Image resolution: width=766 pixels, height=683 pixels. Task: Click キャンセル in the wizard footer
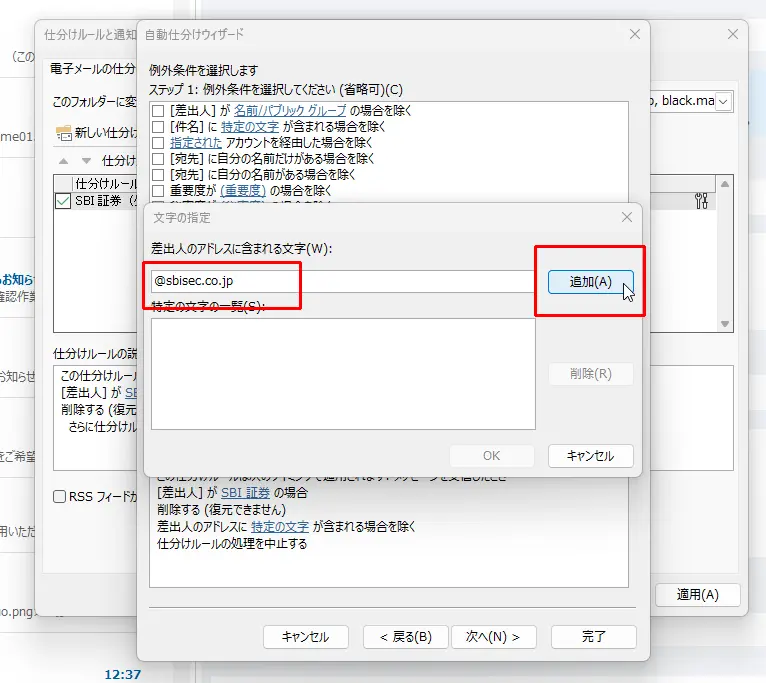[306, 637]
